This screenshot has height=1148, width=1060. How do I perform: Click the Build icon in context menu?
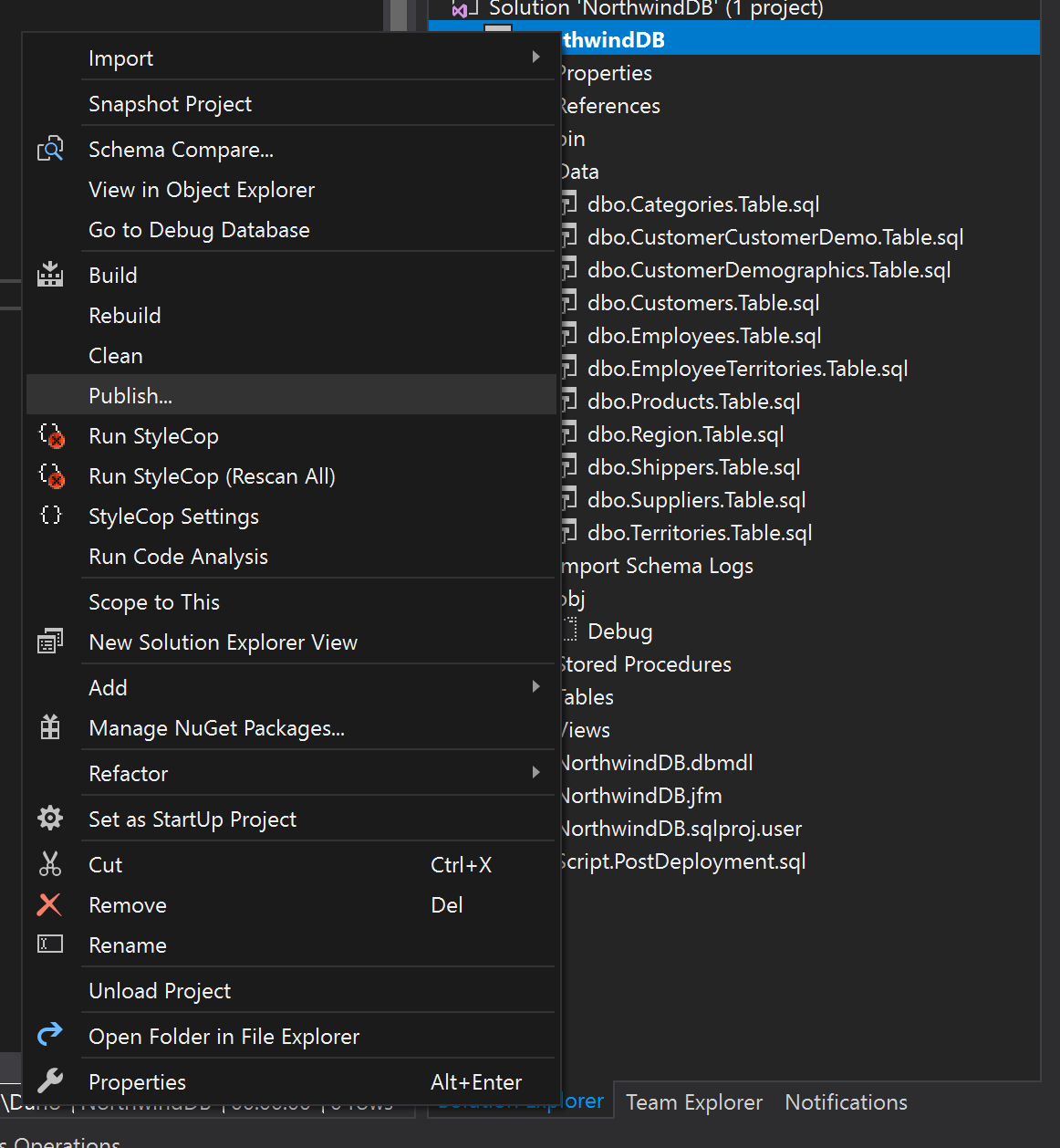tap(50, 275)
